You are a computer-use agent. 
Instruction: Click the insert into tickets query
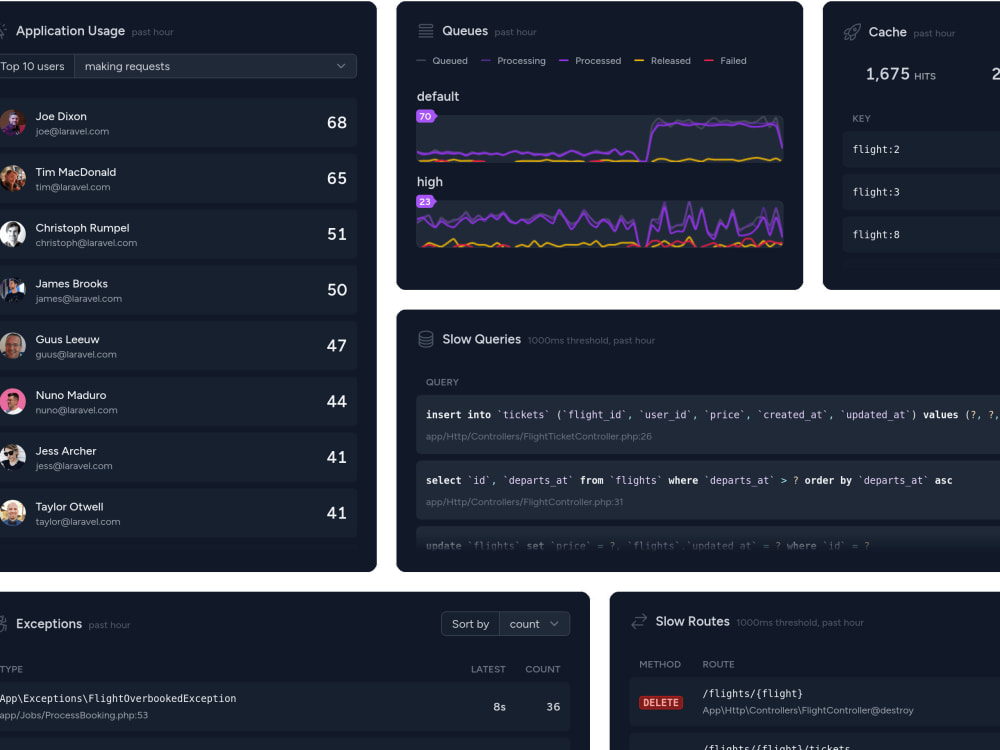[712, 415]
